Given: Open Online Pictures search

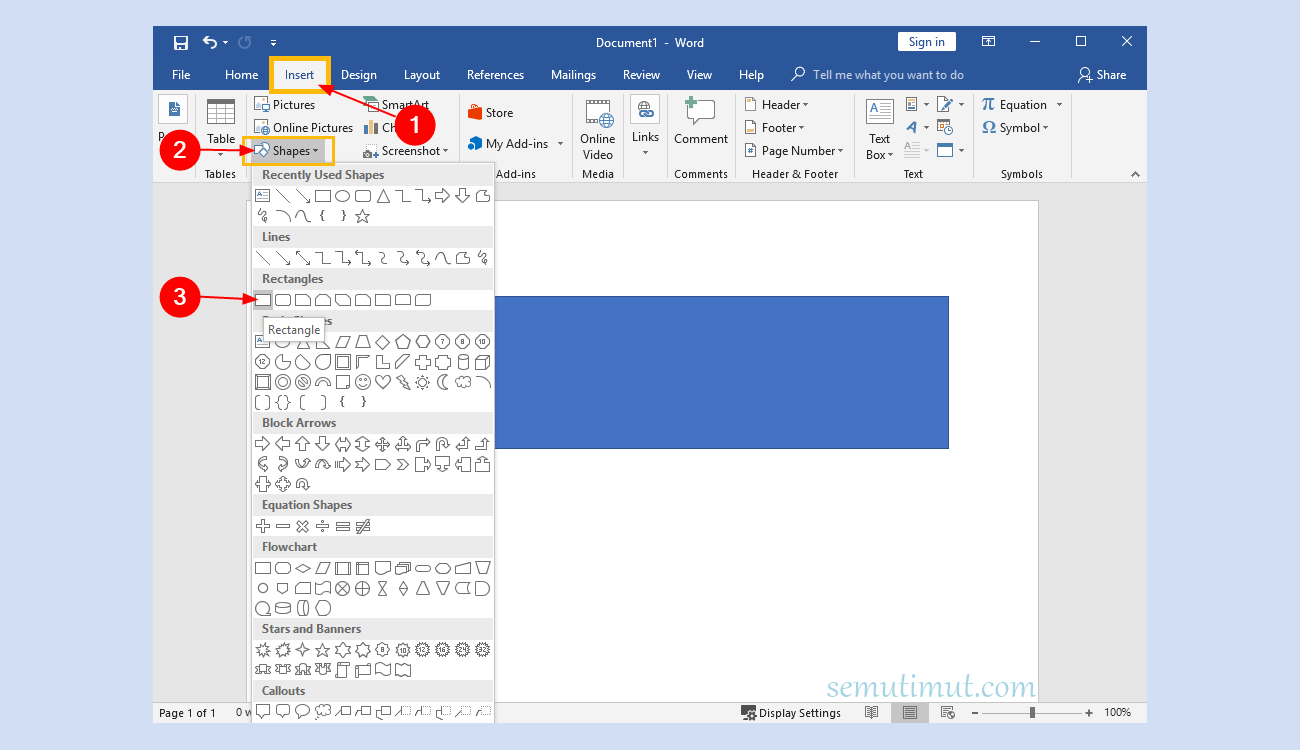Looking at the screenshot, I should [x=304, y=127].
